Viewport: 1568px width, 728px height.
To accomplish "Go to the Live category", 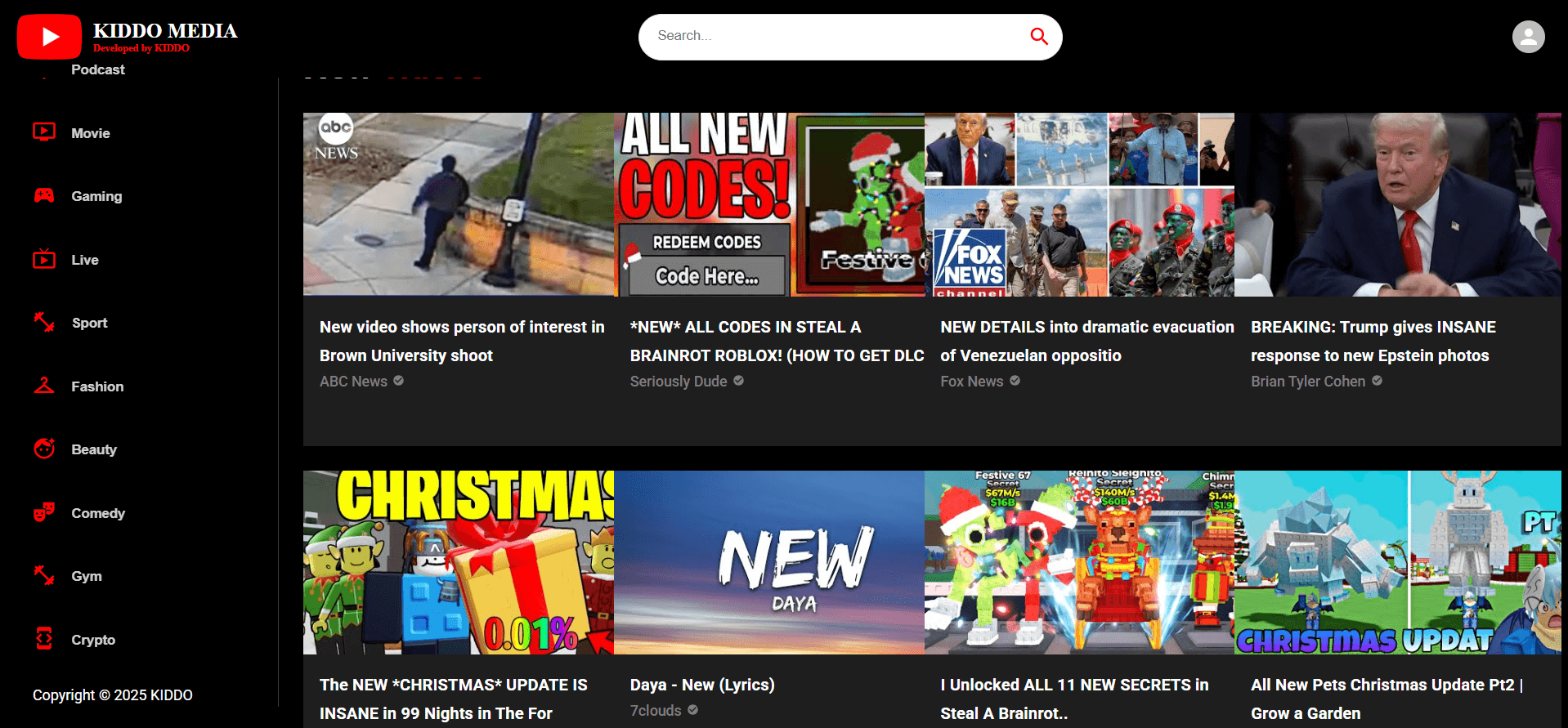I will pos(85,260).
